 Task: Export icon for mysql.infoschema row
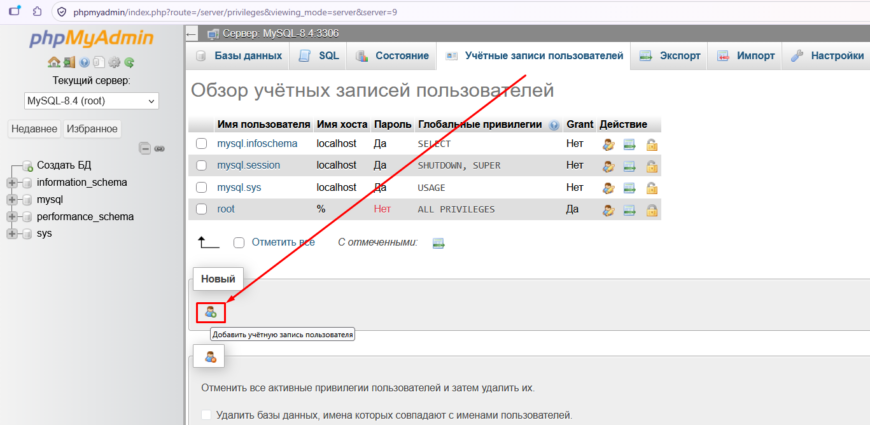pos(629,145)
